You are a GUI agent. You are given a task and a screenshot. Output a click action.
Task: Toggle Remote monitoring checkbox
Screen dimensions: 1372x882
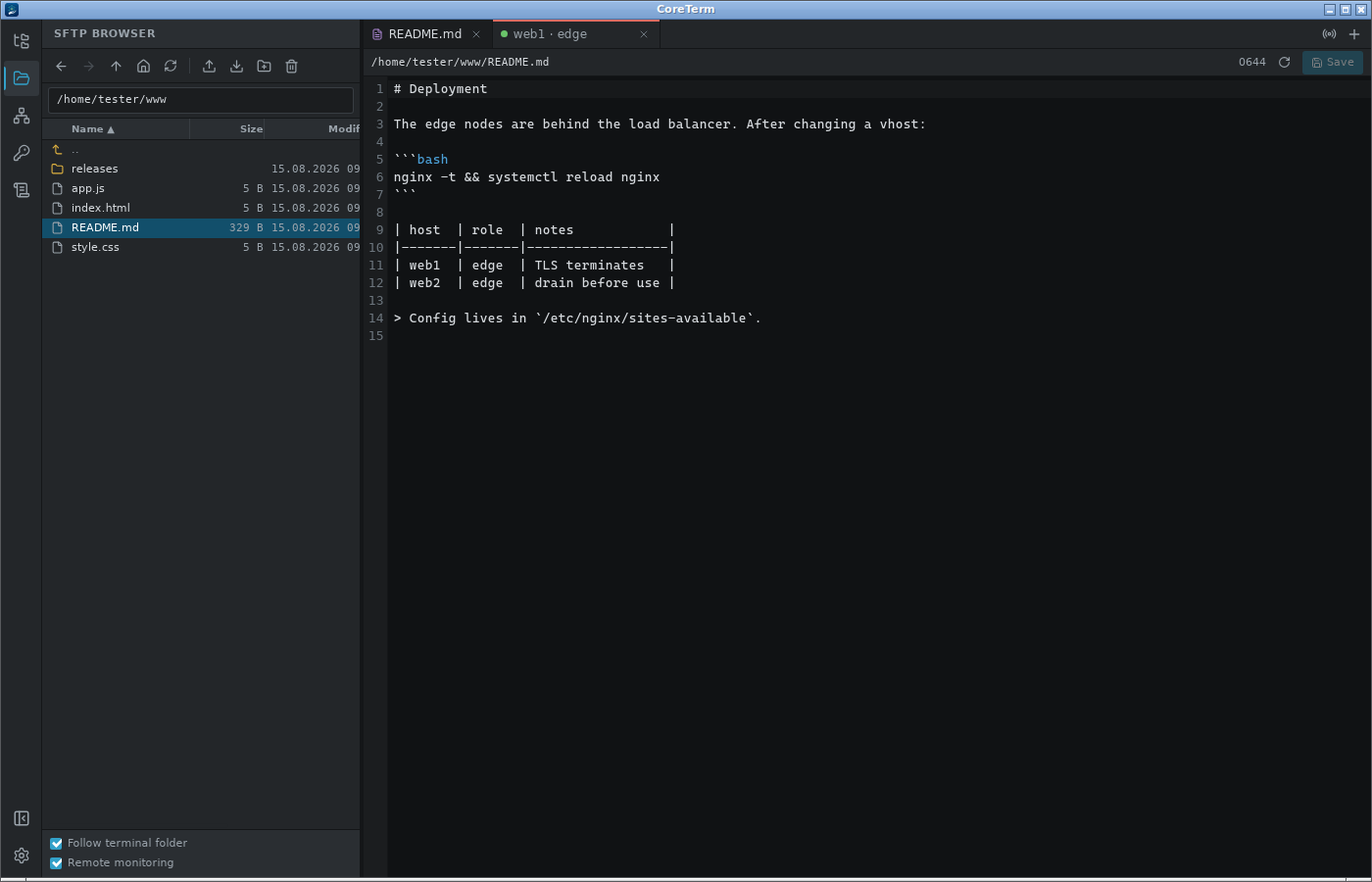56,862
